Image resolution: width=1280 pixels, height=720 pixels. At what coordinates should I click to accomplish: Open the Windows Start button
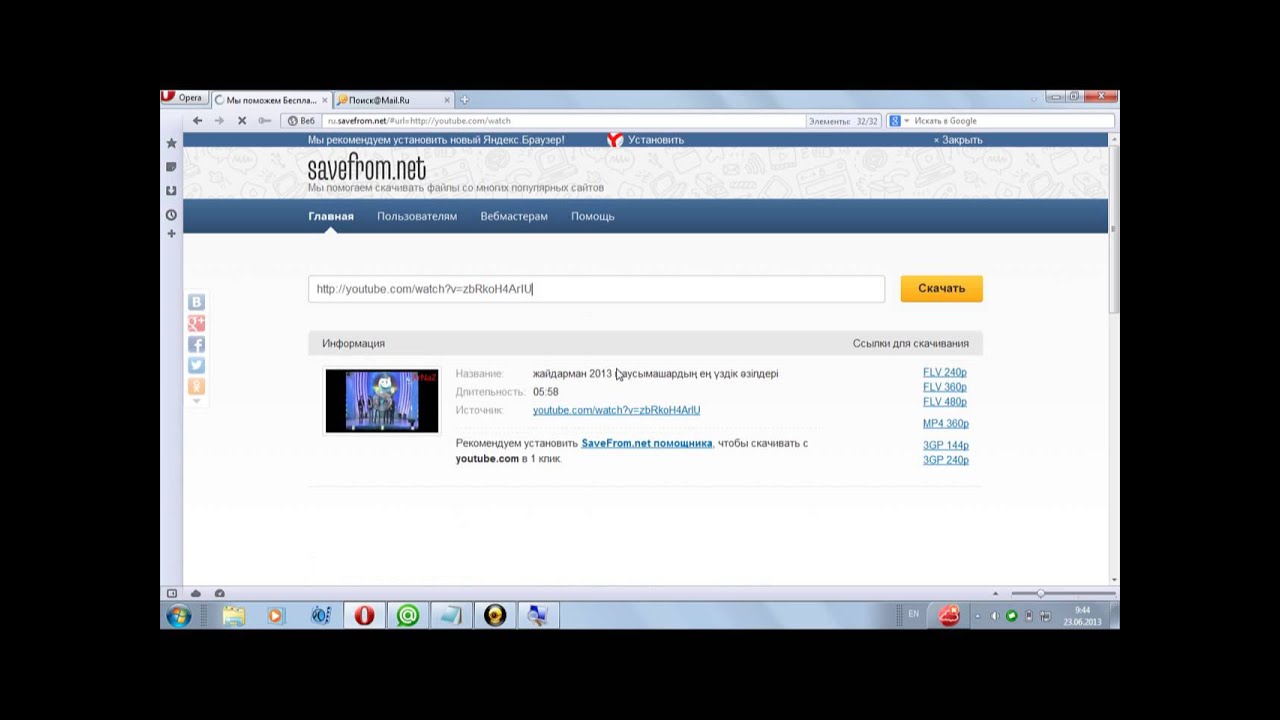coord(179,616)
